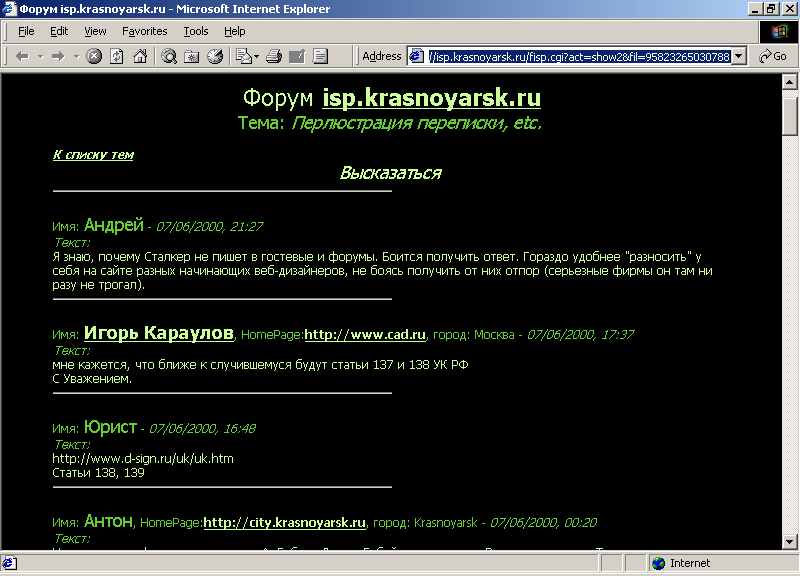Click the scrollbar up arrow
Screen dimensions: 800x576
coord(789,82)
